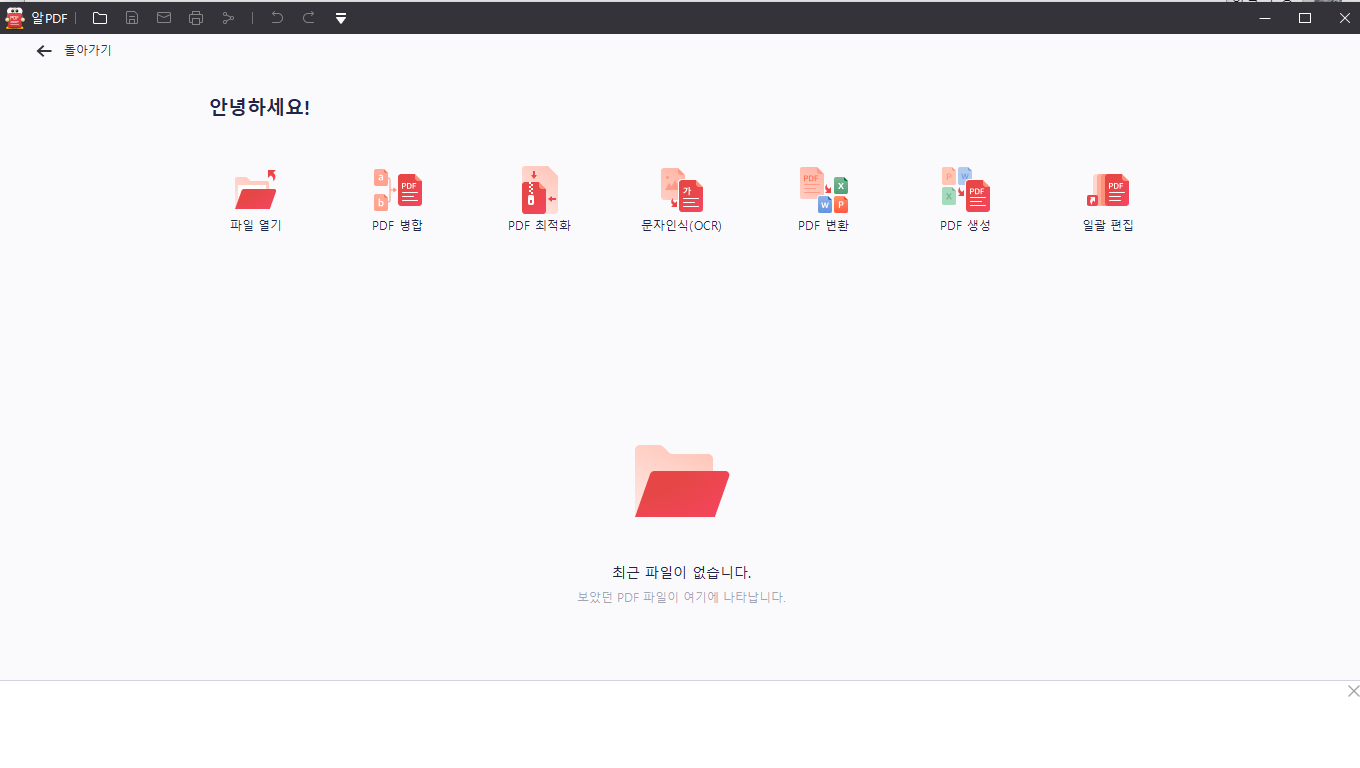Screen dimensions: 1360x768
Task: Close the bottom banner panel
Action: coord(1353,691)
